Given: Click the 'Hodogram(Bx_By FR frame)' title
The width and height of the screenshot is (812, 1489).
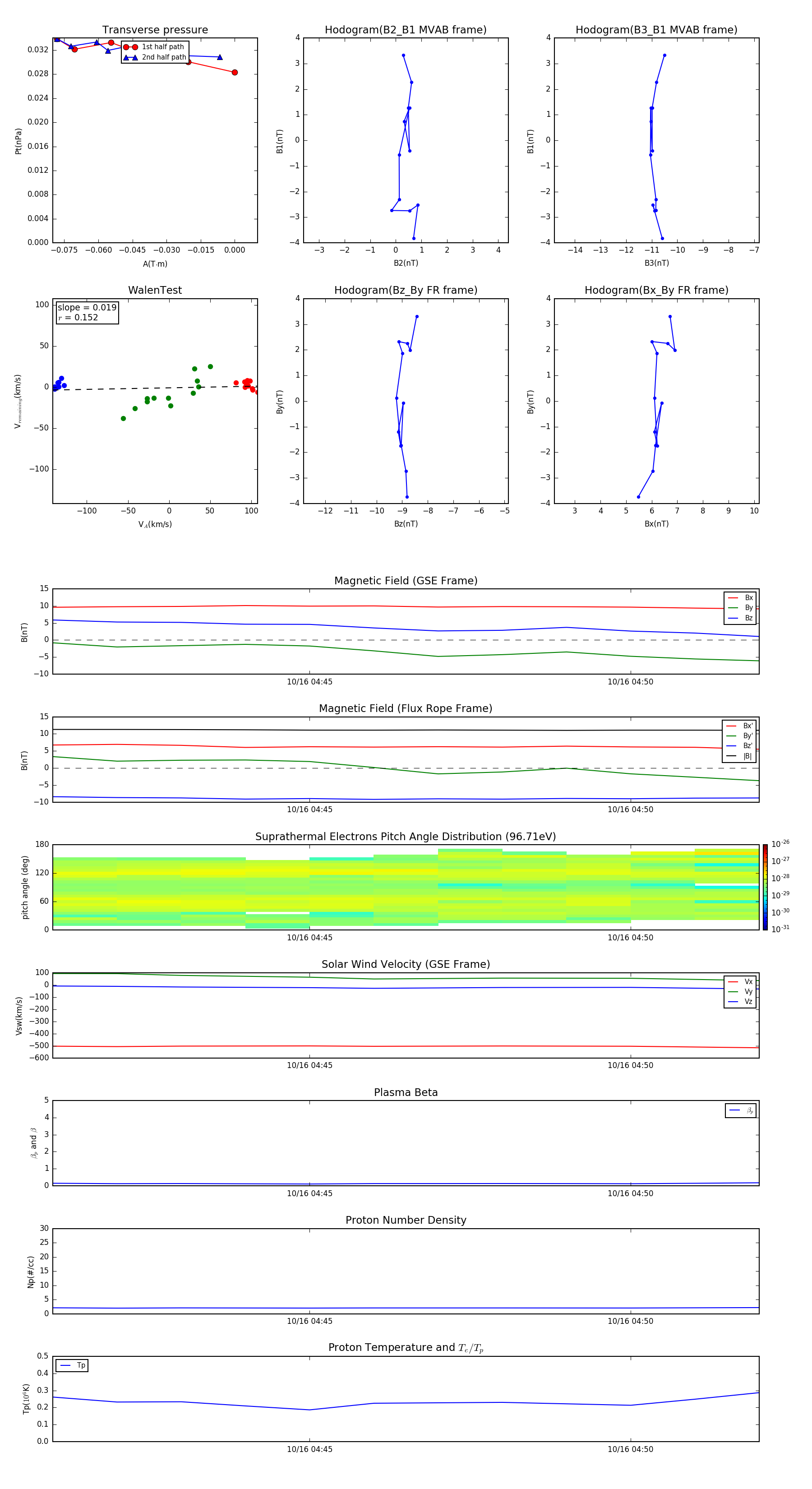Looking at the screenshot, I should click(656, 290).
